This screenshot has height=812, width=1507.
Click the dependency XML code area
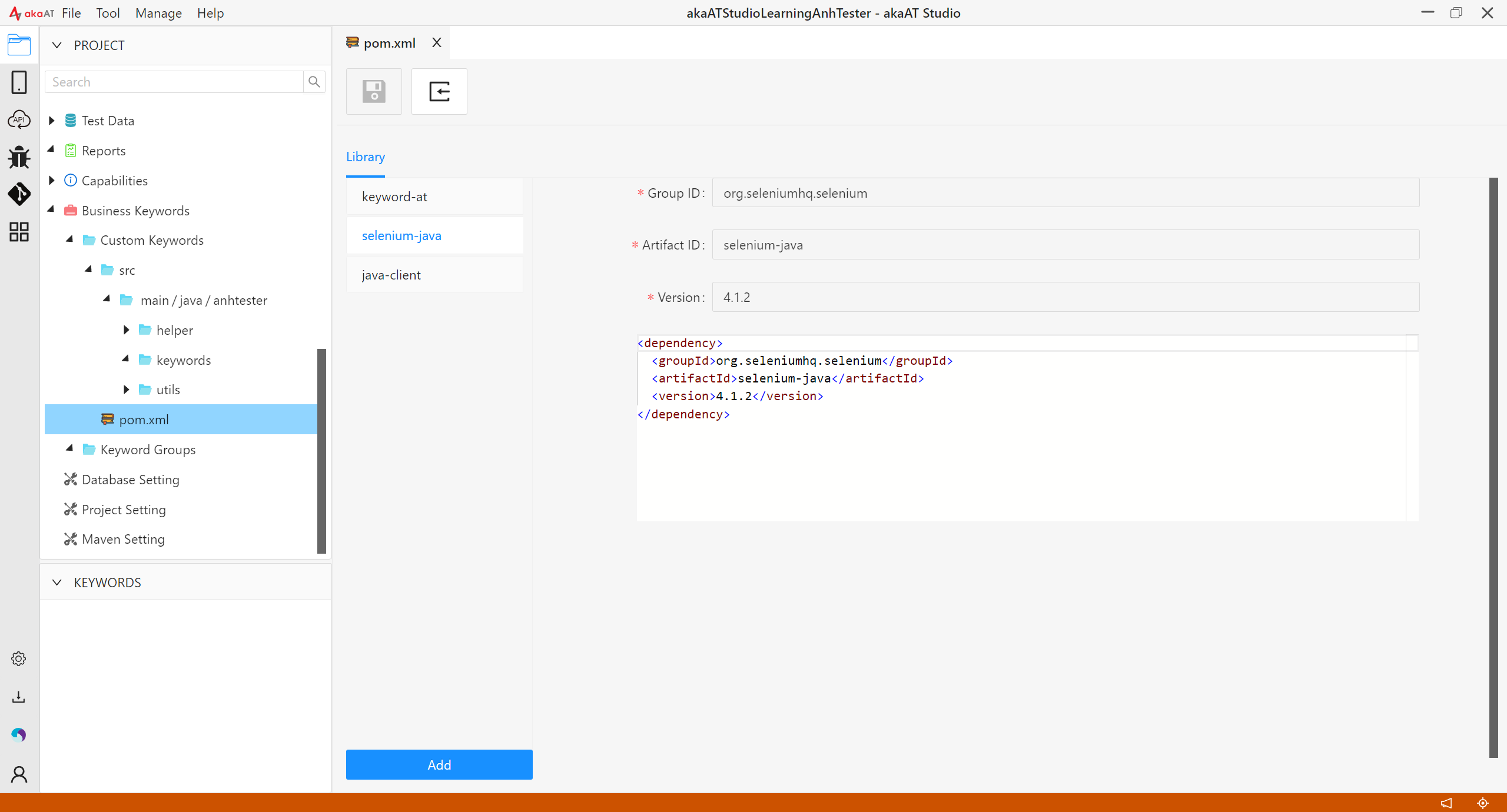(x=1027, y=428)
